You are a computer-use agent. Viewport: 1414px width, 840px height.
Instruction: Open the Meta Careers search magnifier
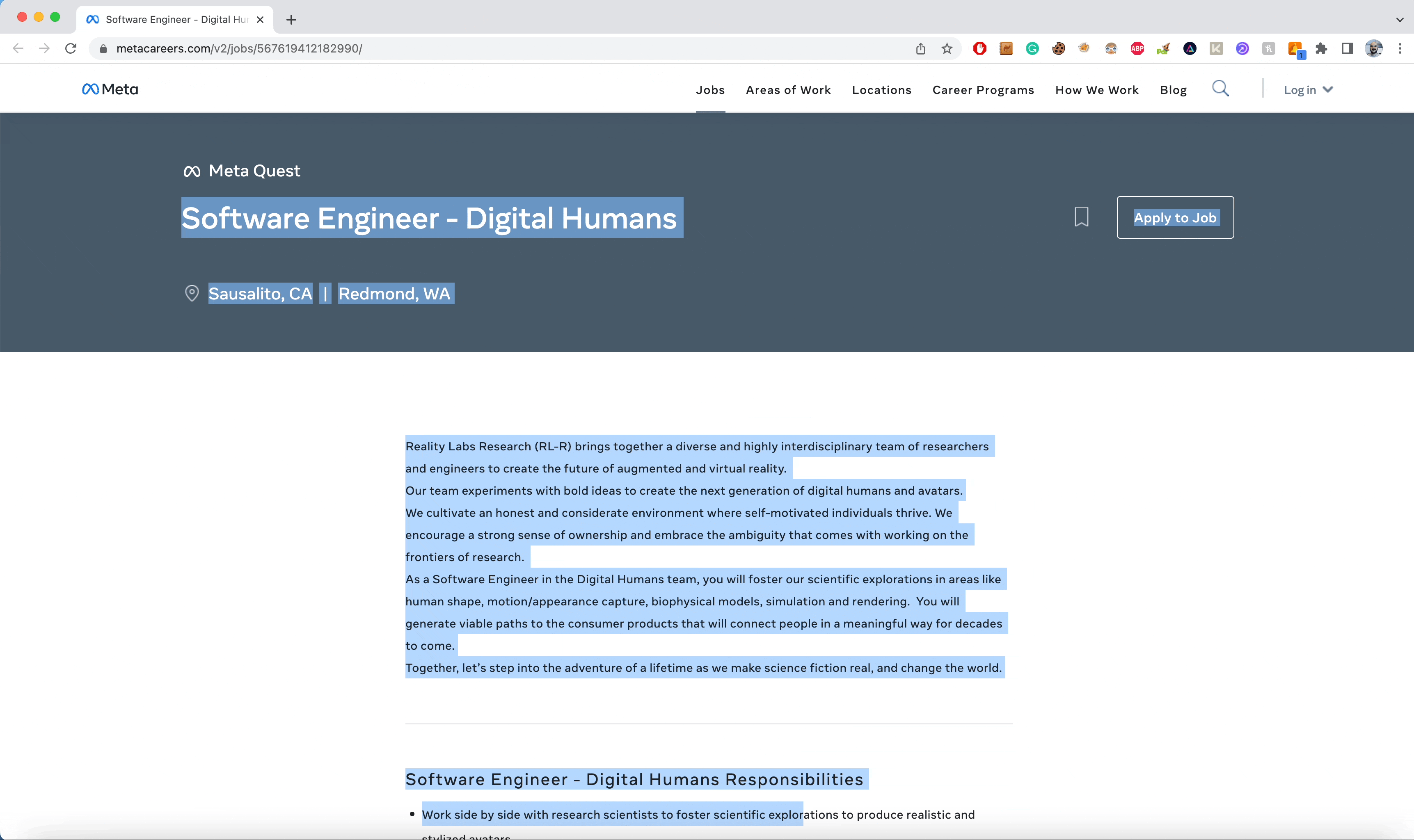tap(1220, 89)
